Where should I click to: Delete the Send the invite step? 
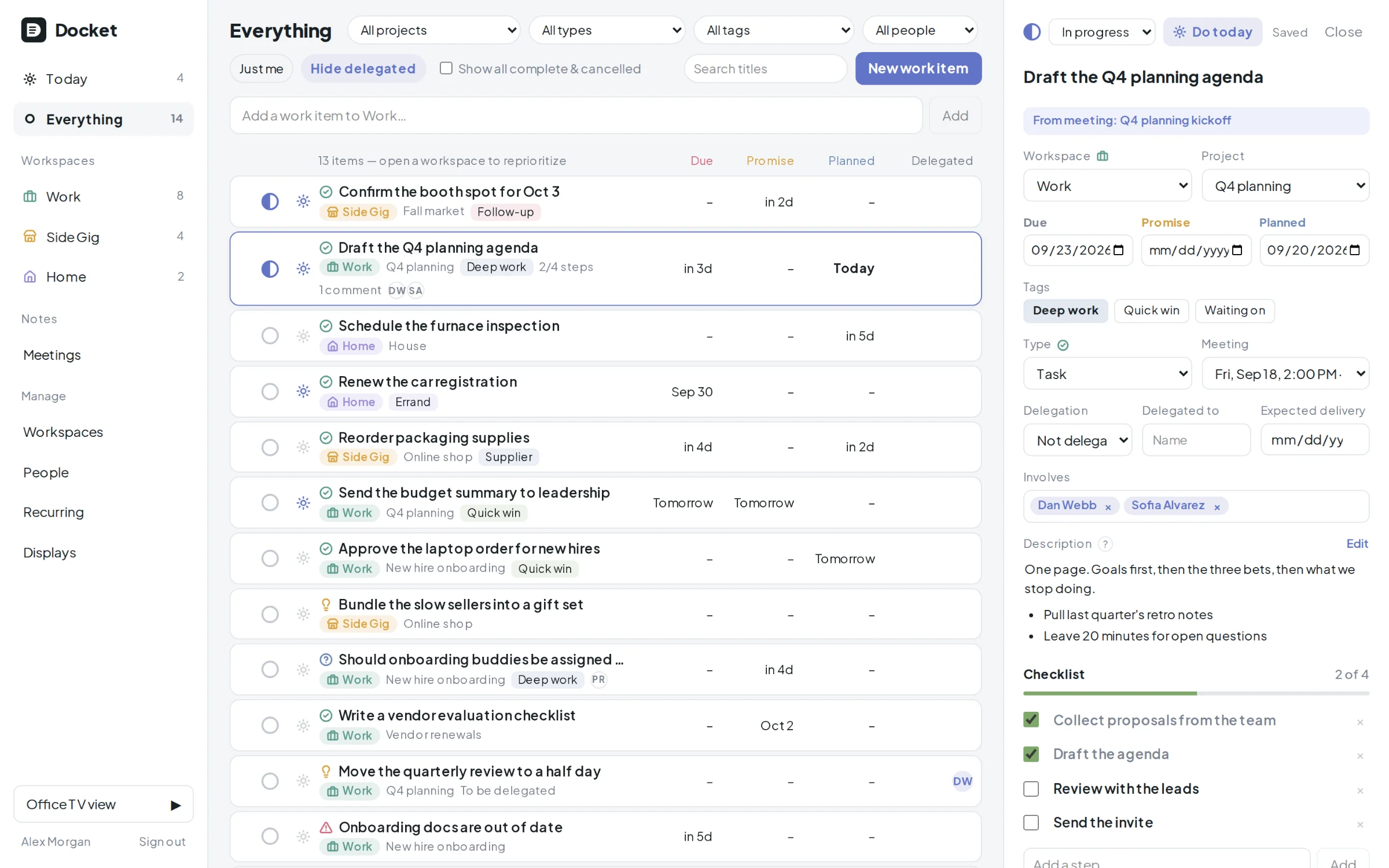[1360, 825]
